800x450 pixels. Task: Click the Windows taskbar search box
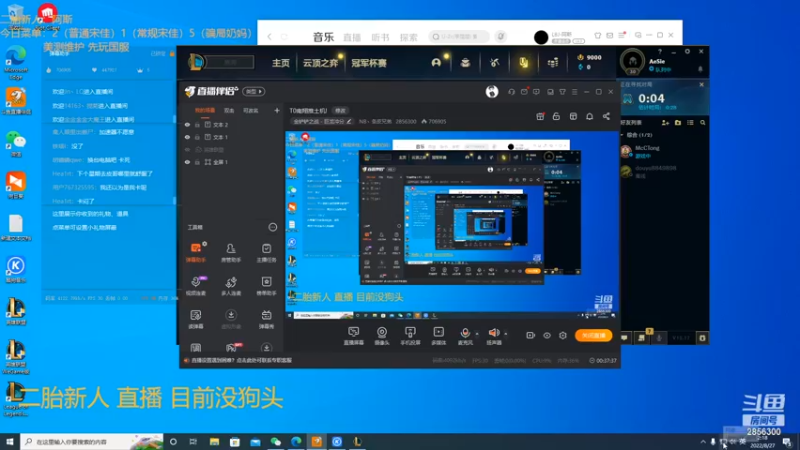click(92, 441)
